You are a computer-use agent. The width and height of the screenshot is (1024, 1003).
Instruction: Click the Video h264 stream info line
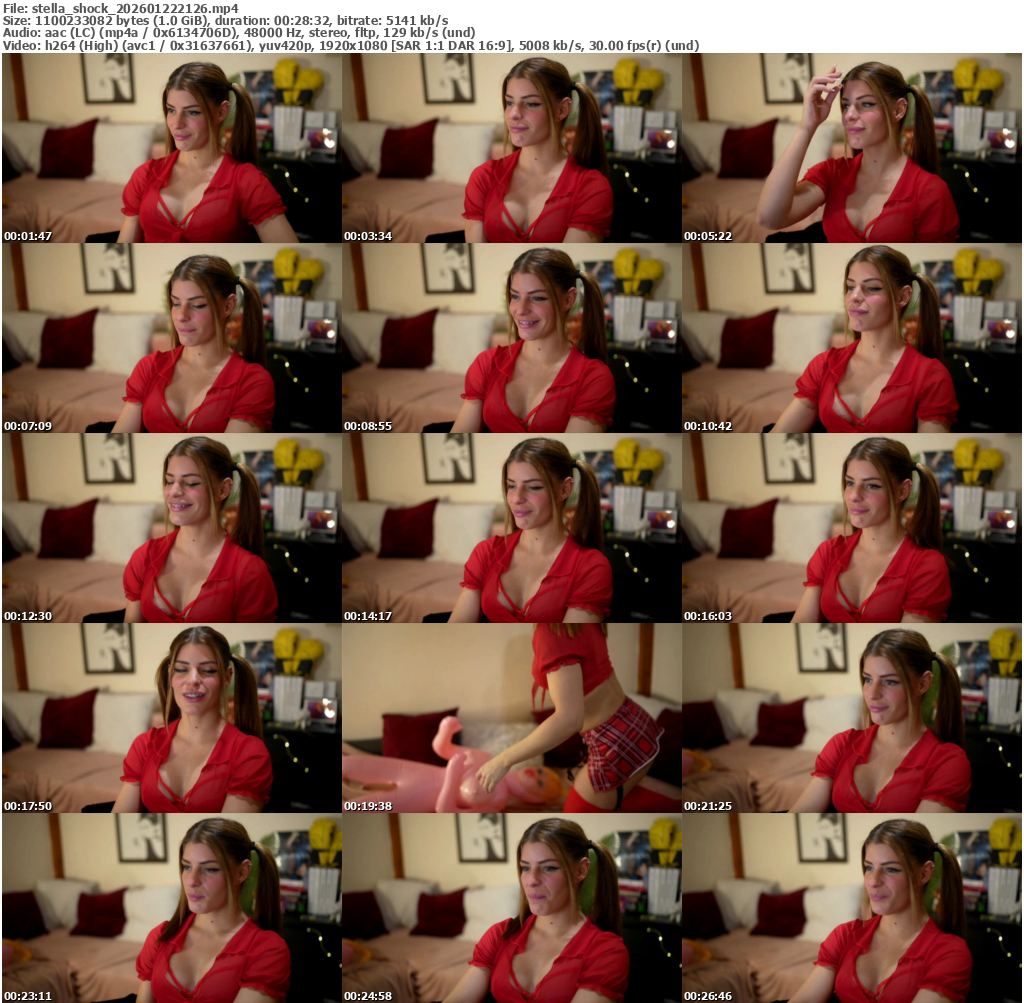click(350, 46)
